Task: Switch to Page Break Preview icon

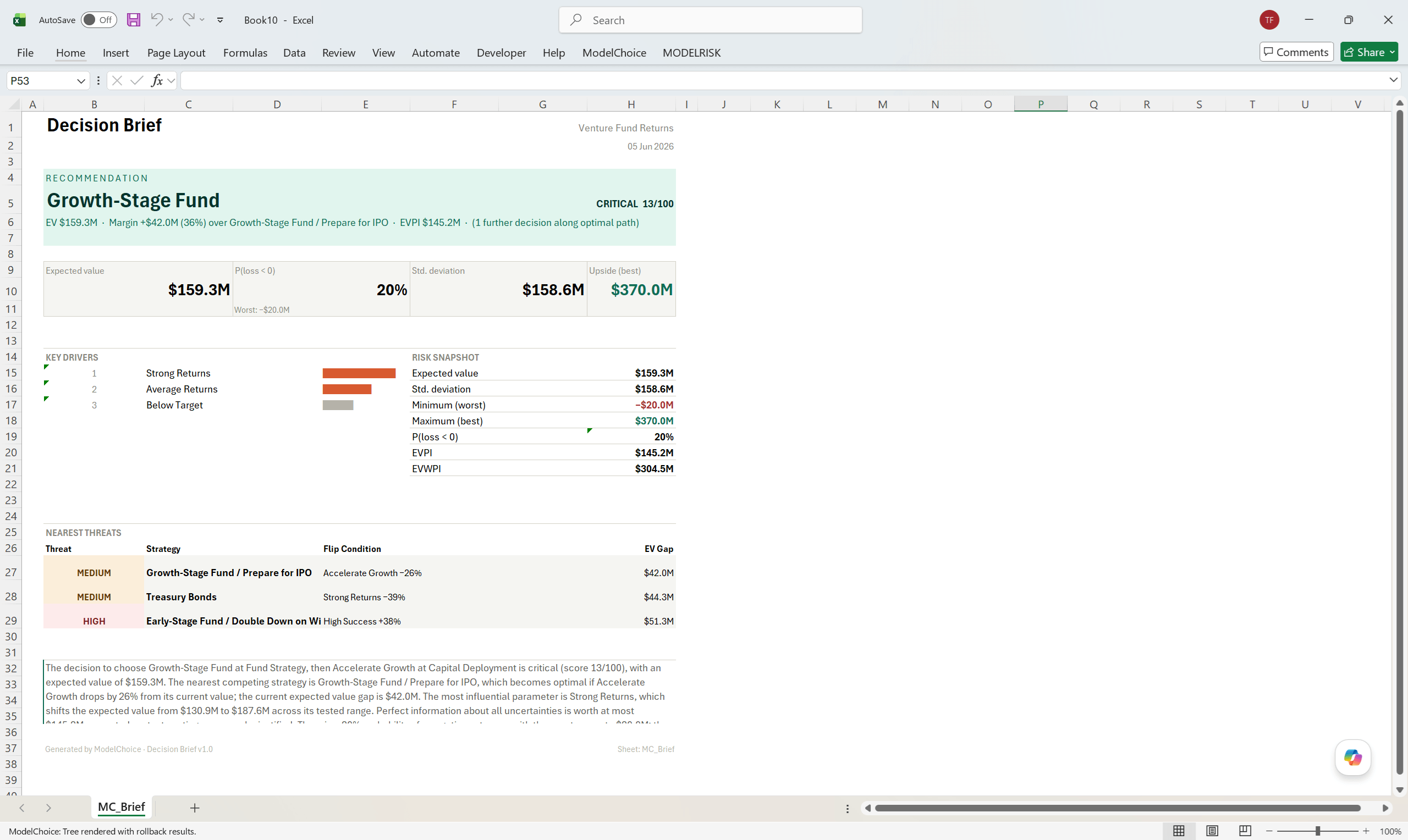Action: [1245, 831]
